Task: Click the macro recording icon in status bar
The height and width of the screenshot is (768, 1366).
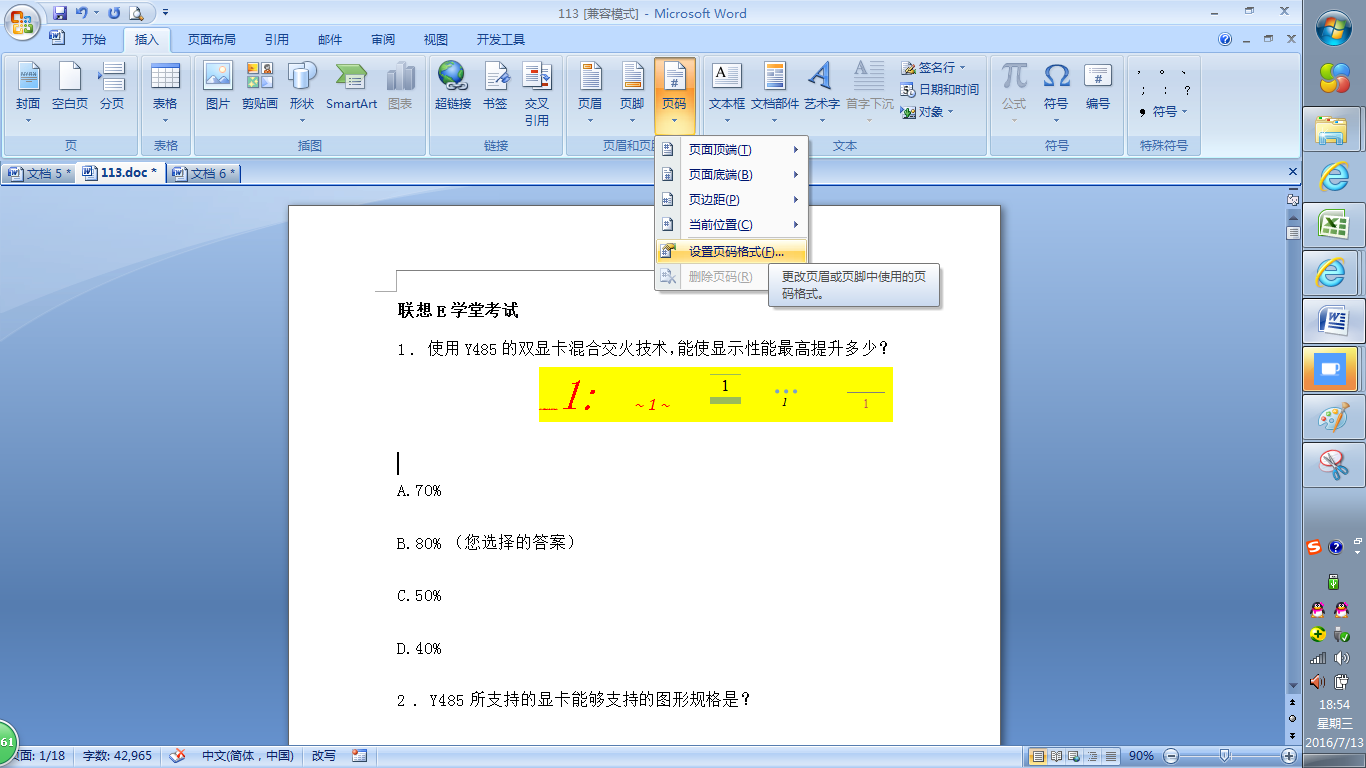Action: point(360,756)
